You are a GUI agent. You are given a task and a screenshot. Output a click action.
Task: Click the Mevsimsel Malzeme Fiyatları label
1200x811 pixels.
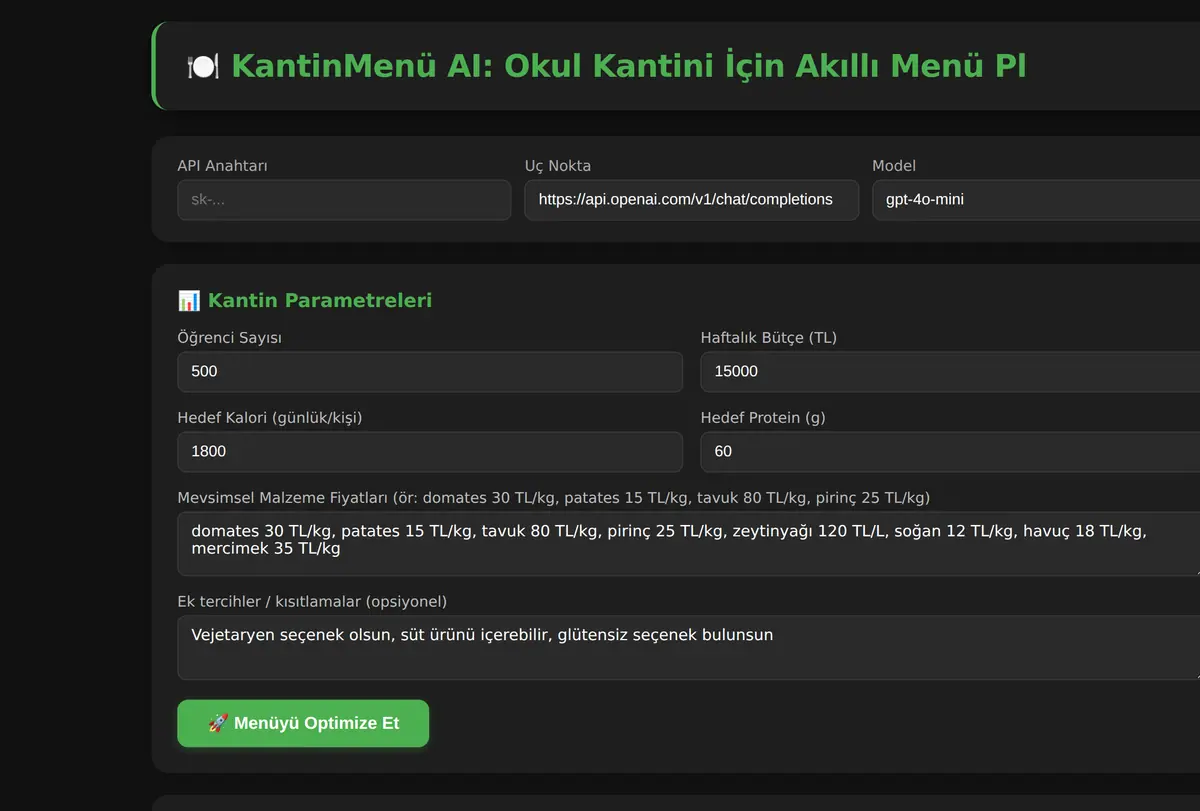[554, 498]
